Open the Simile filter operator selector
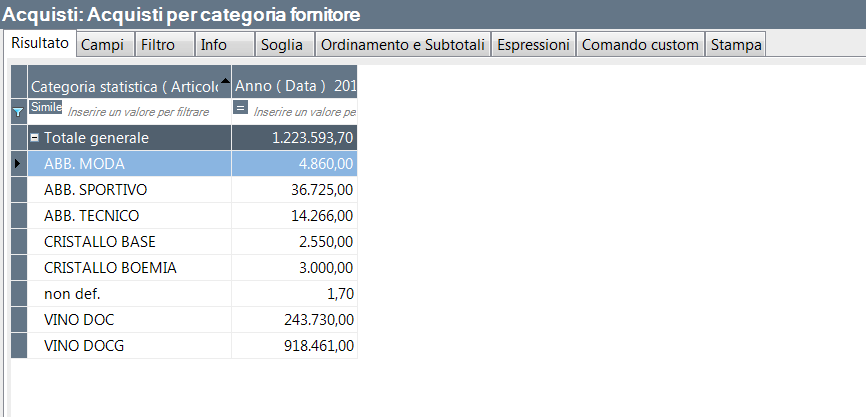The width and height of the screenshot is (866, 417). [x=46, y=107]
